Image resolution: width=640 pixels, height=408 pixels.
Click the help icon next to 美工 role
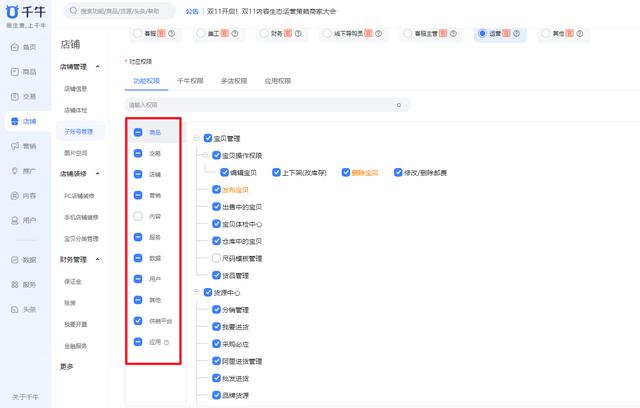(x=235, y=33)
